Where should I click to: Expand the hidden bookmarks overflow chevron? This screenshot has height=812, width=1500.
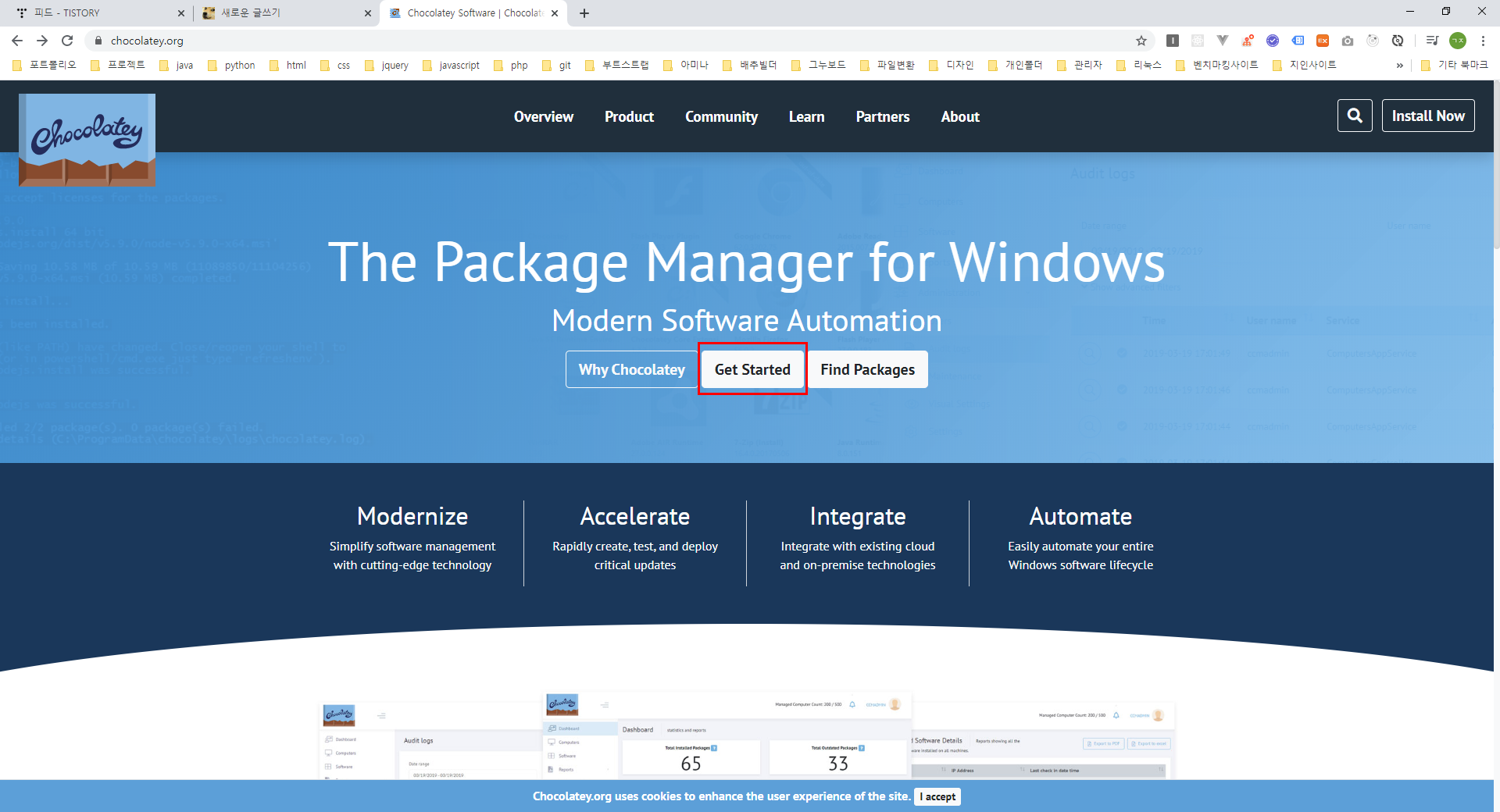click(x=1399, y=66)
